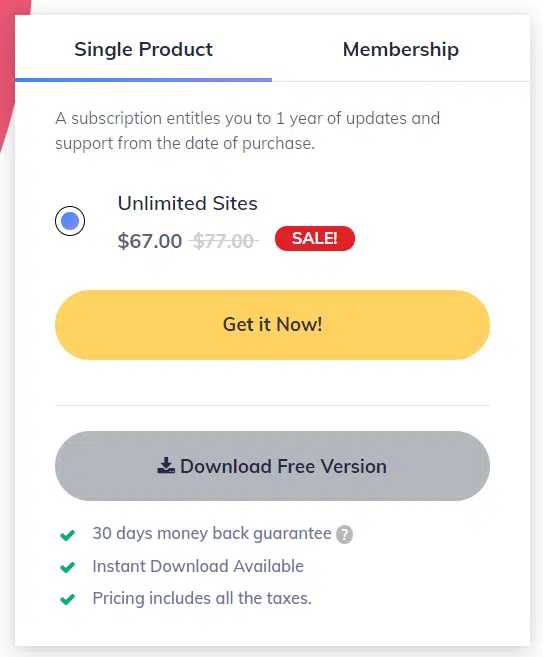Click the taxes included checkmark icon
The image size is (543, 657).
[67, 599]
